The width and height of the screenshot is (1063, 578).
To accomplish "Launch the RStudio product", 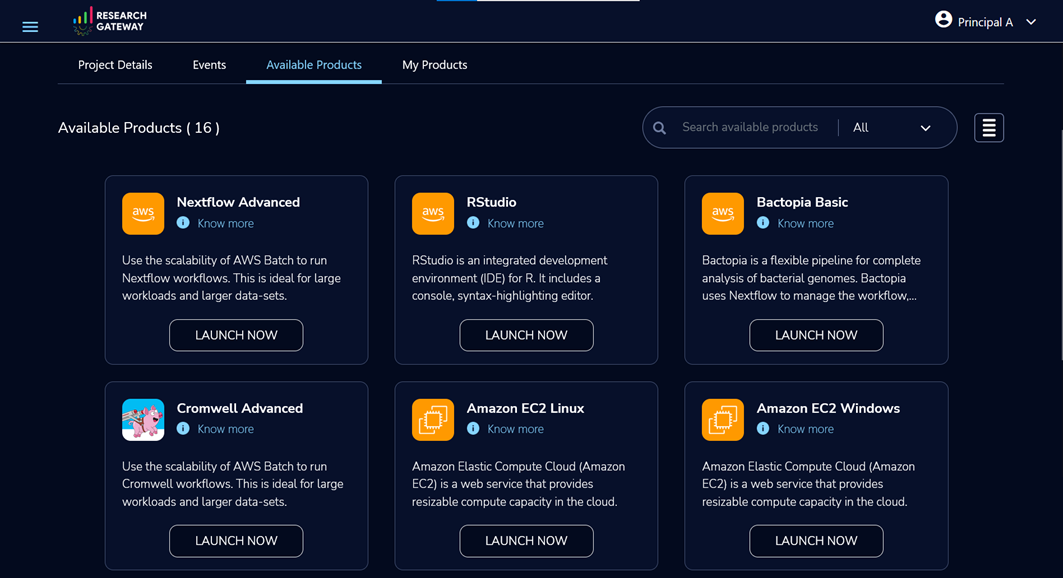I will click(x=526, y=335).
